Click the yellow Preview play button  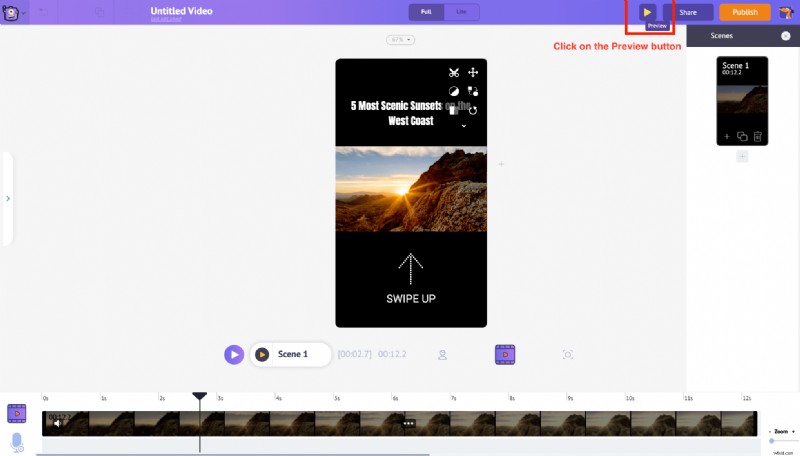pos(647,12)
